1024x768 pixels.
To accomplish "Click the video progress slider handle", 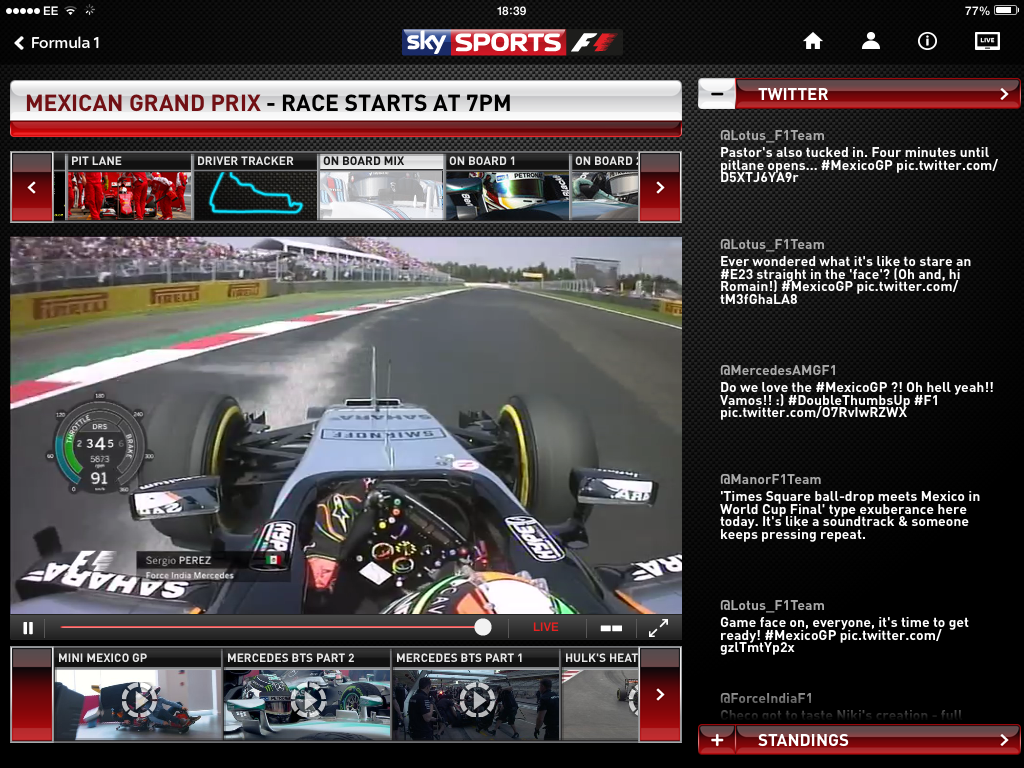I will (483, 627).
